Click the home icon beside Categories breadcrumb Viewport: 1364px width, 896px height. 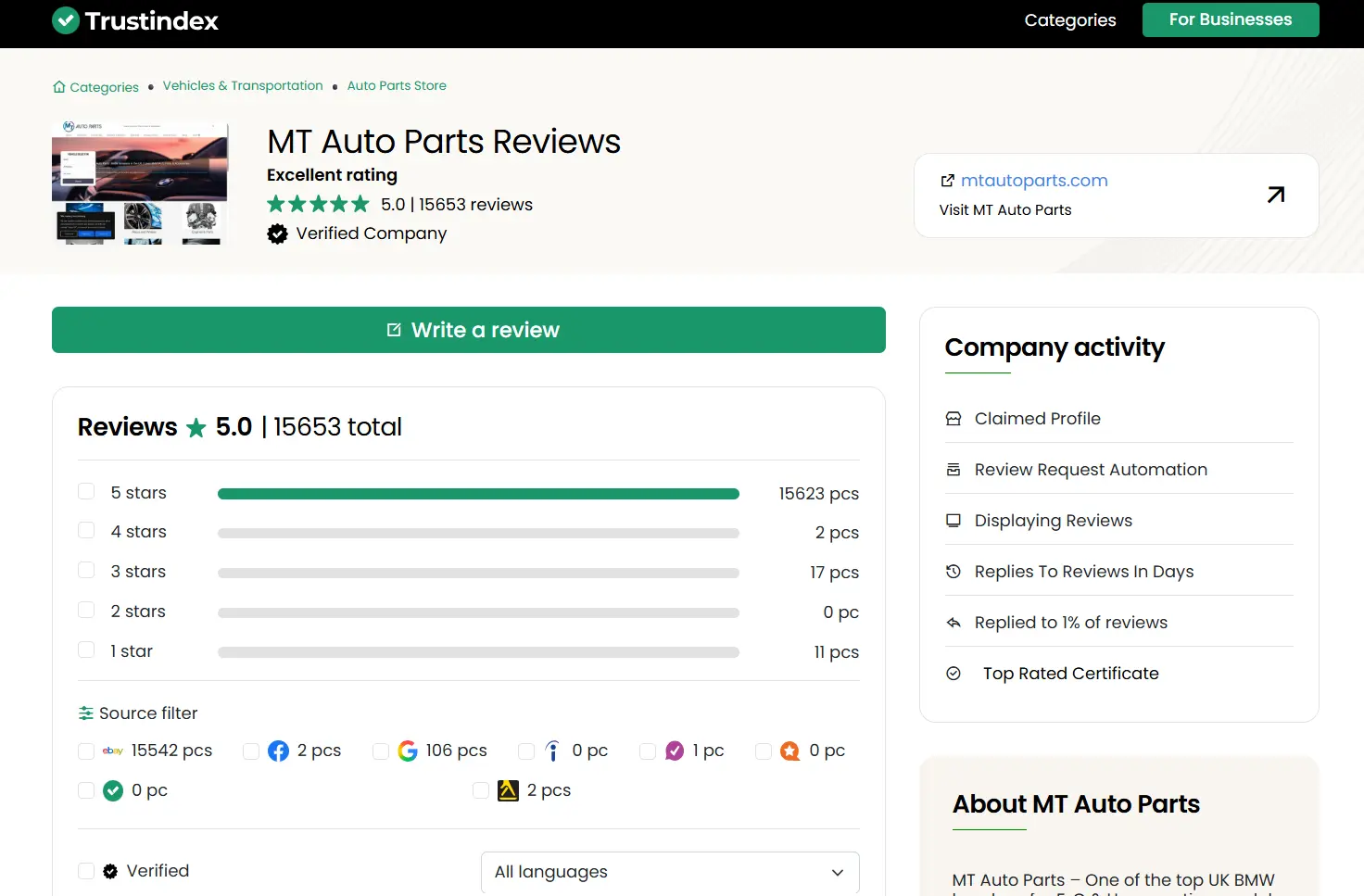59,87
